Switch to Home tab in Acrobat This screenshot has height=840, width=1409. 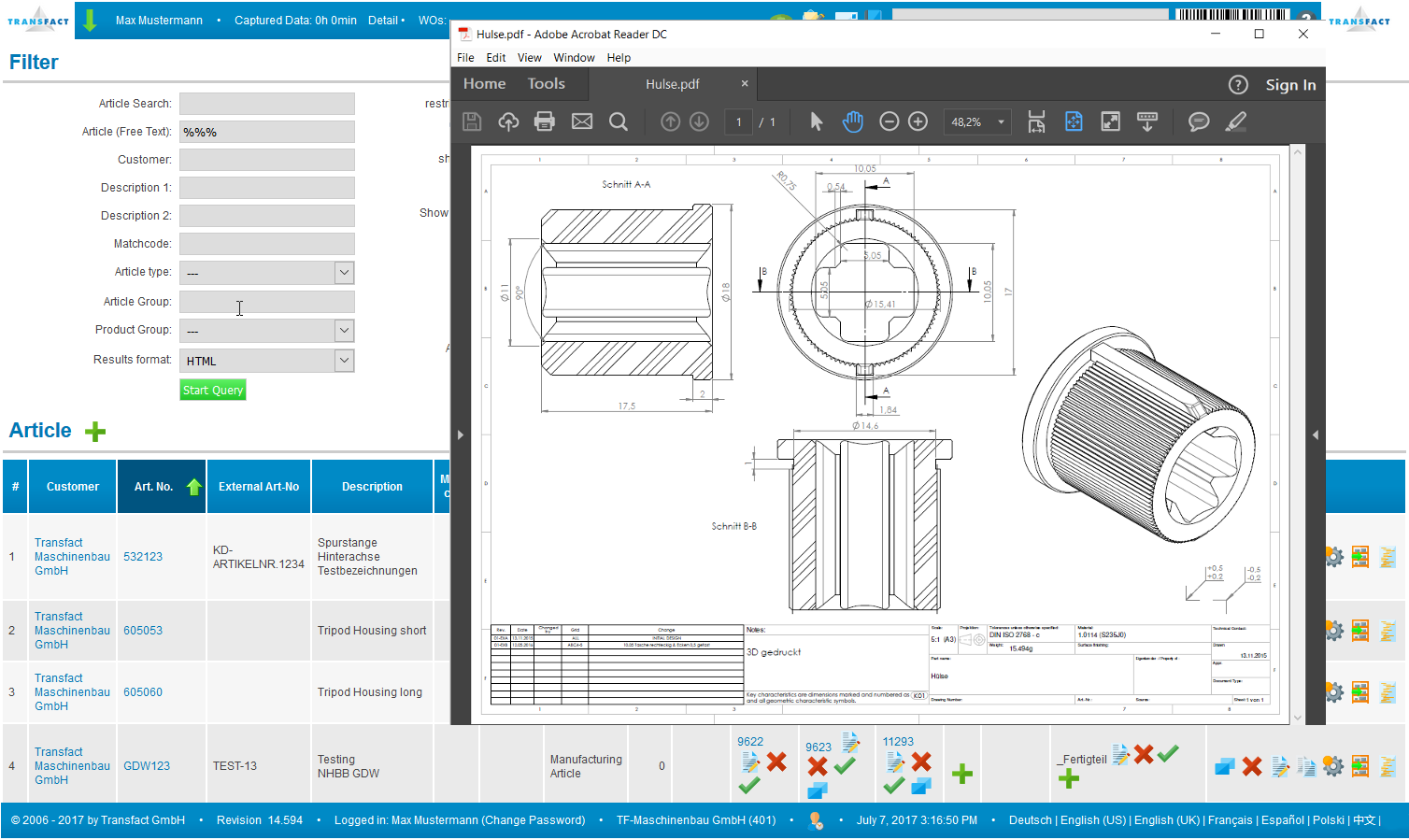(x=484, y=84)
